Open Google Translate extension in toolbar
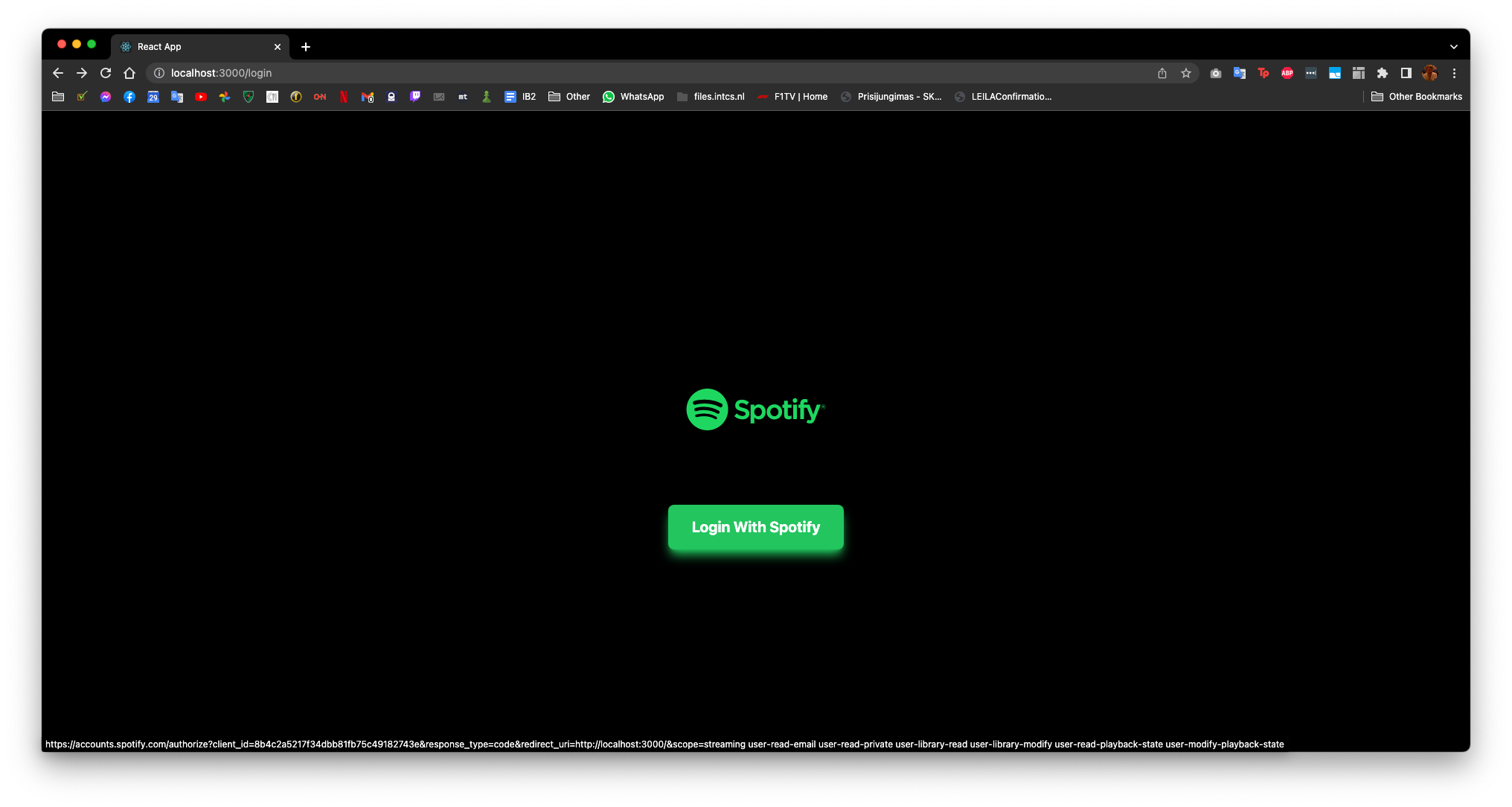The height and width of the screenshot is (807, 1512). (1240, 73)
